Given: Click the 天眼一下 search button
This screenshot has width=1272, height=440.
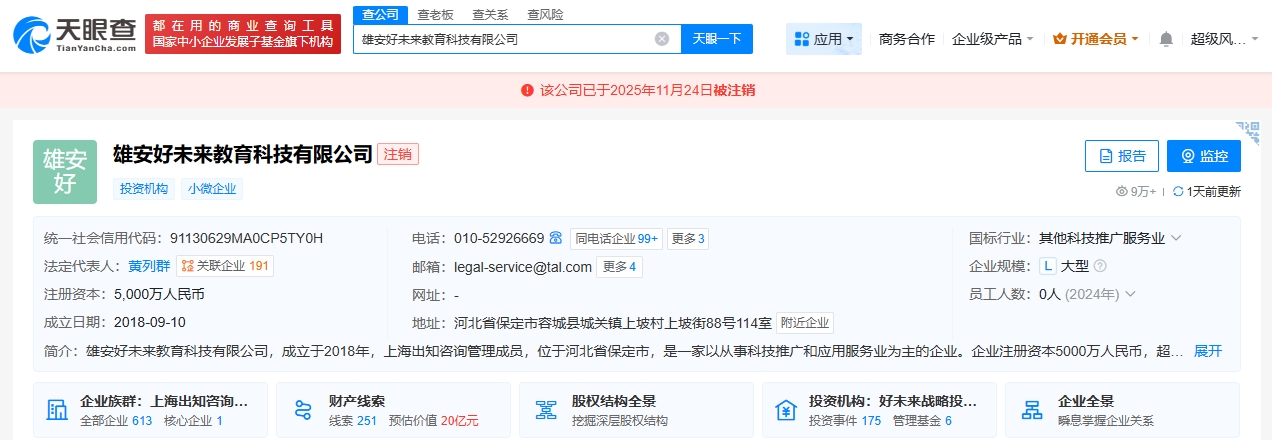Looking at the screenshot, I should click(x=717, y=39).
